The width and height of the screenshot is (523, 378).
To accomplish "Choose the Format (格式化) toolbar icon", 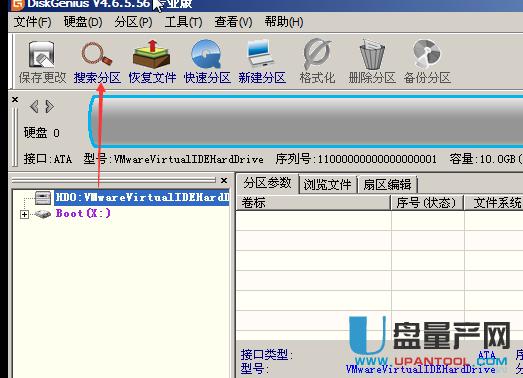I will 317,62.
